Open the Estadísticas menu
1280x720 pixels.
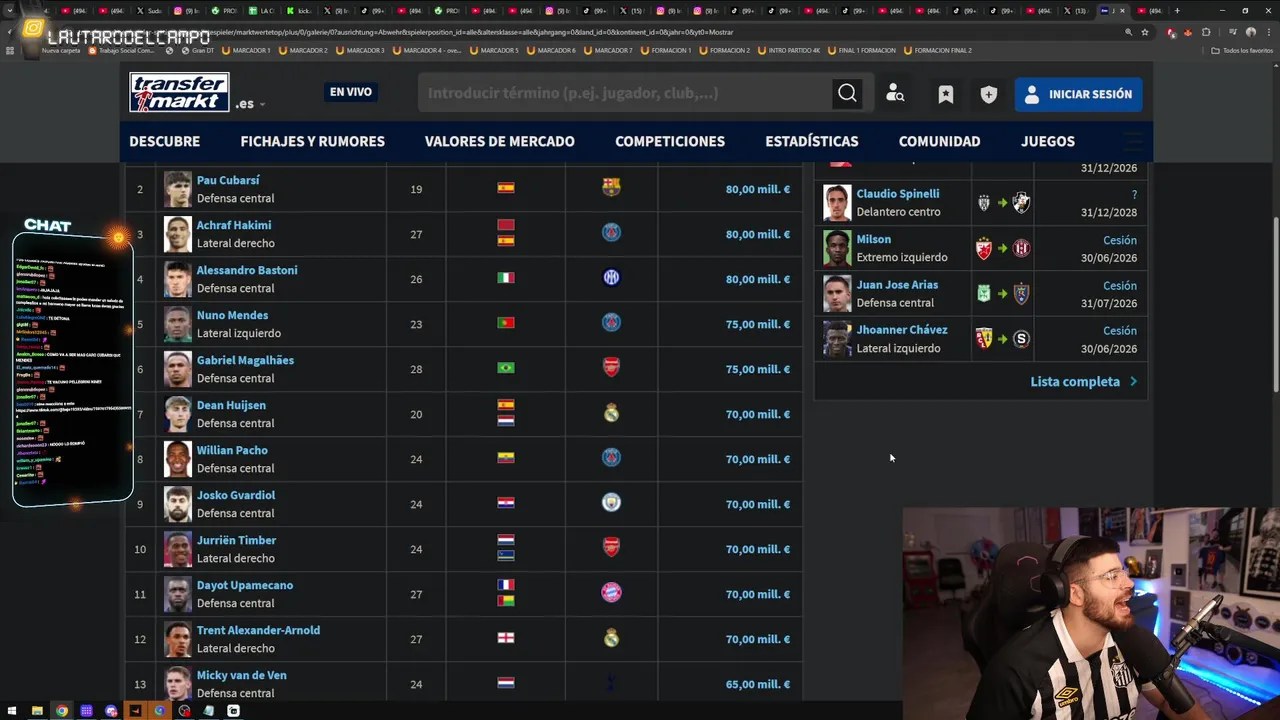coord(812,141)
